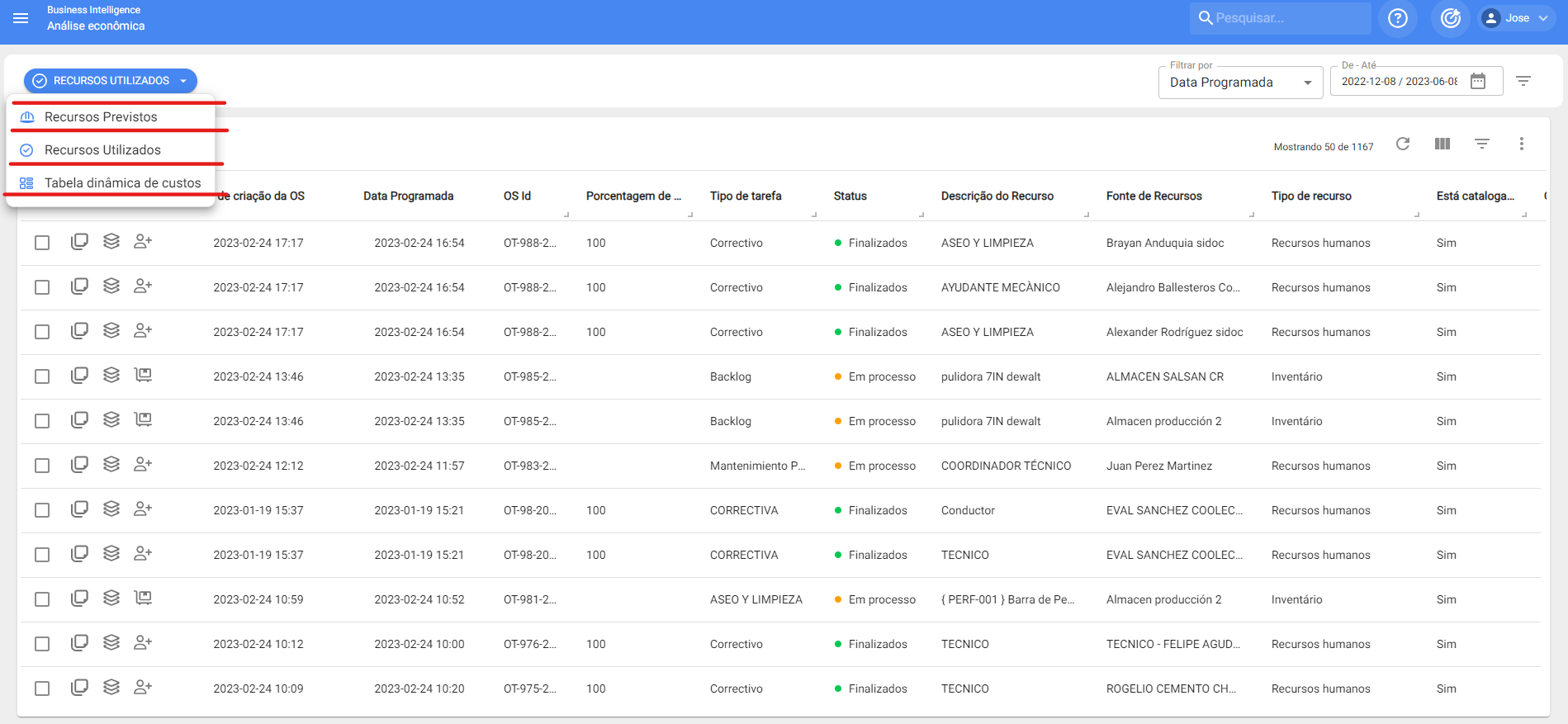Click layers icon in OT-976-2 row
Viewport: 1568px width, 724px height.
point(111,642)
